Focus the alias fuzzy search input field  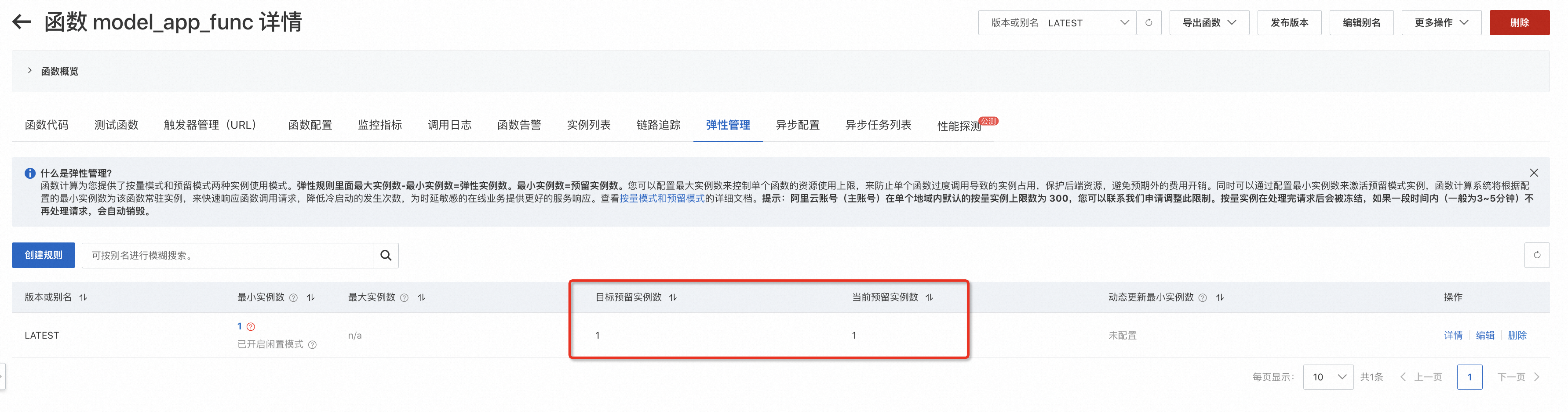(x=227, y=255)
